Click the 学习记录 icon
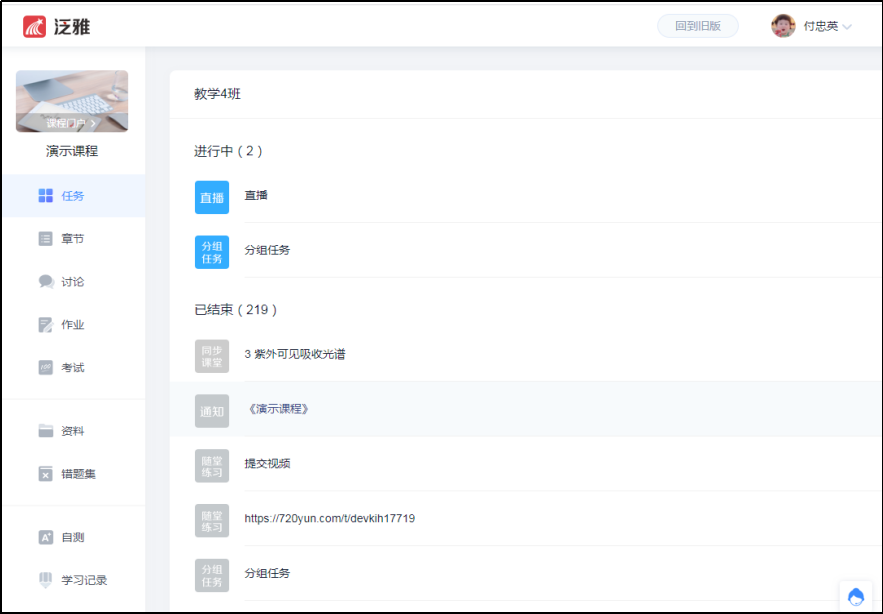 click(45, 580)
